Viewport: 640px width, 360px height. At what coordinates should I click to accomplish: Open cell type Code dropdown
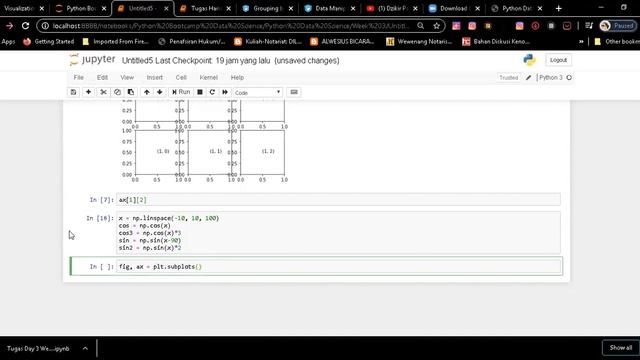(258, 93)
